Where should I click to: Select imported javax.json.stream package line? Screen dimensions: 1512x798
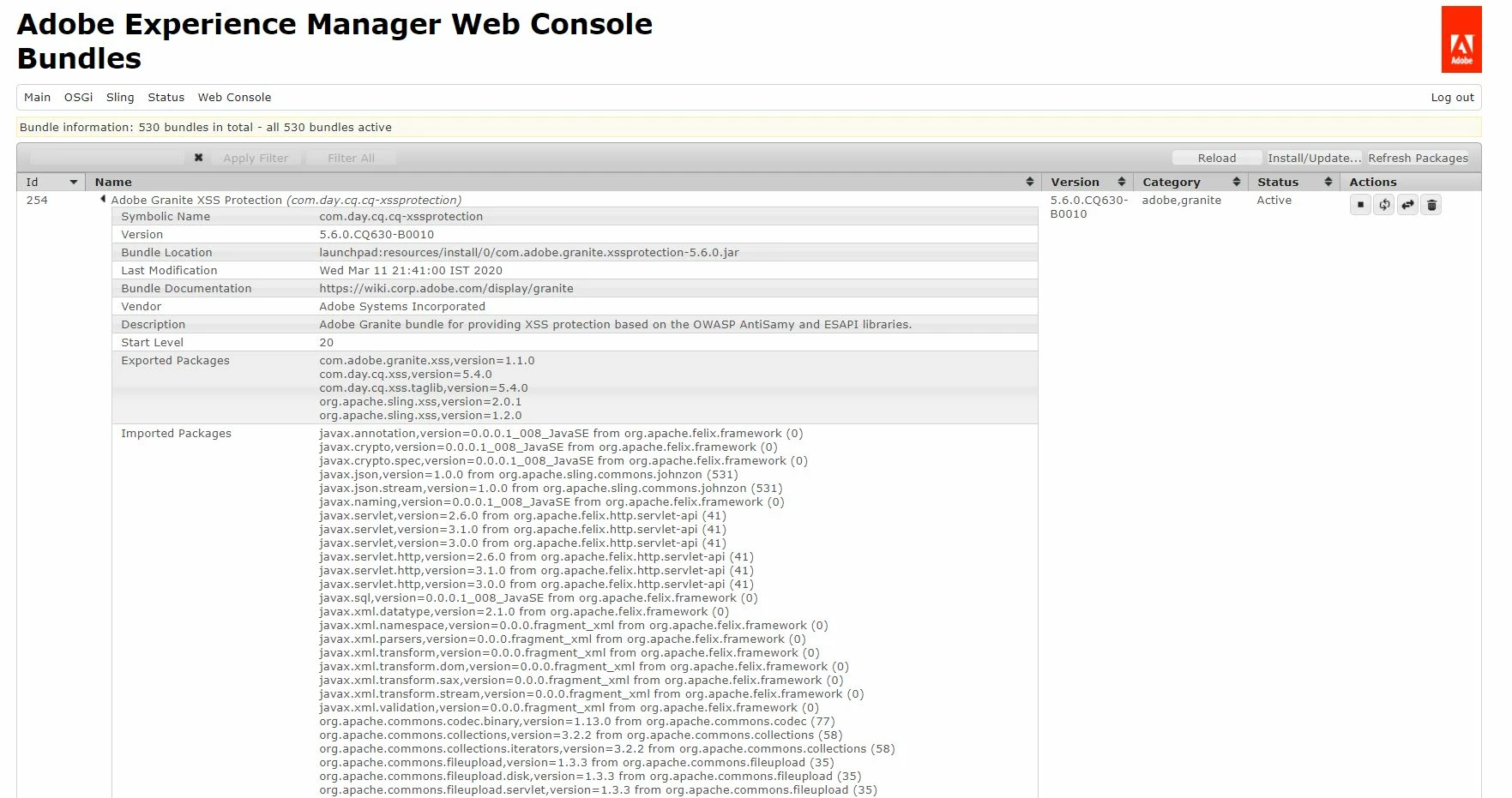[x=551, y=489]
